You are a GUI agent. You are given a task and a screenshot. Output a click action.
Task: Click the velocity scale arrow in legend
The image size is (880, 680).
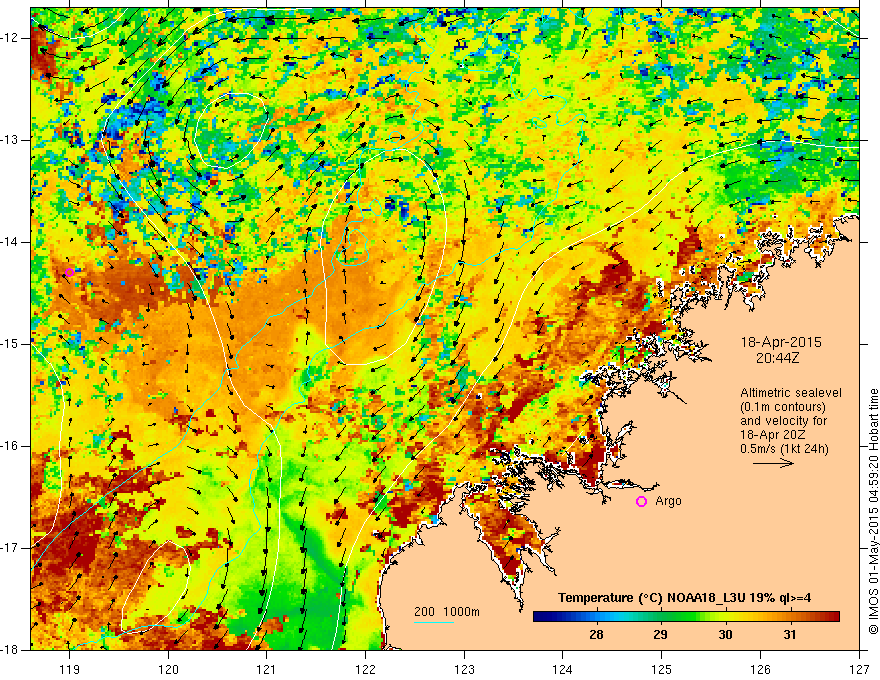(x=773, y=463)
